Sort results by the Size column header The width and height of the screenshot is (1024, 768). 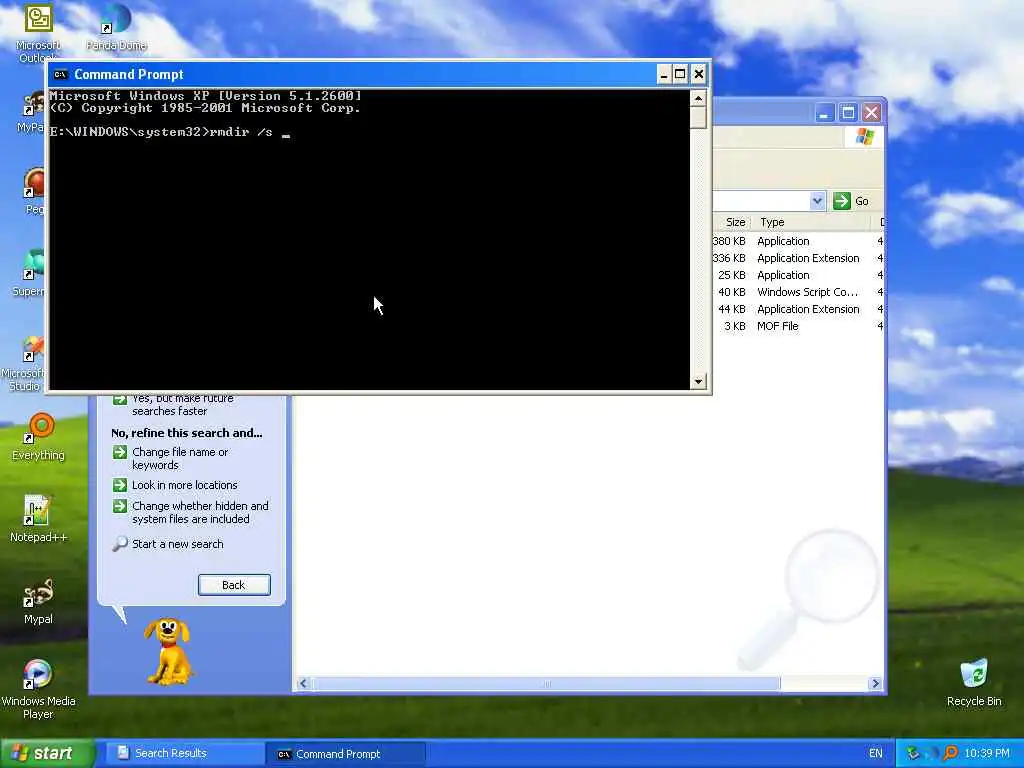(x=731, y=222)
